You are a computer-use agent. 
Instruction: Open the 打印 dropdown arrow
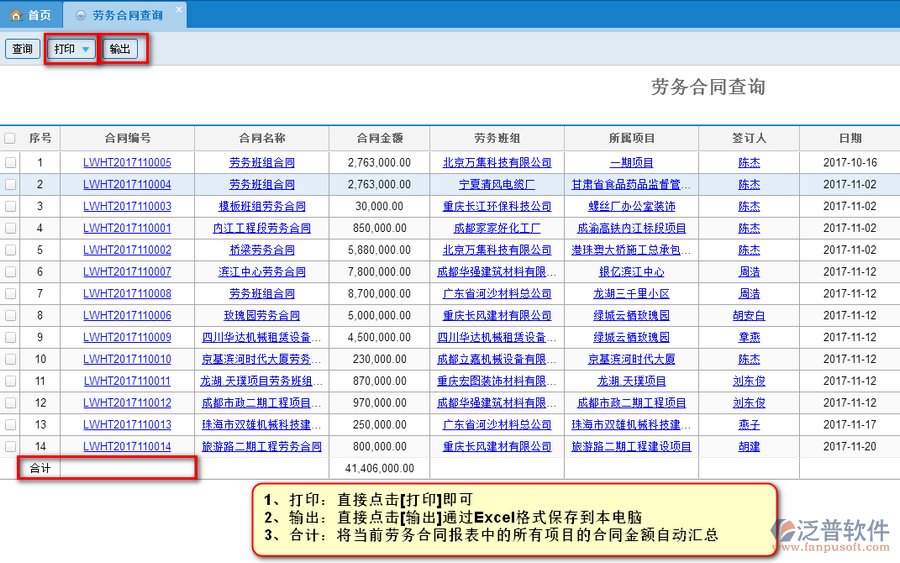pyautogui.click(x=86, y=49)
